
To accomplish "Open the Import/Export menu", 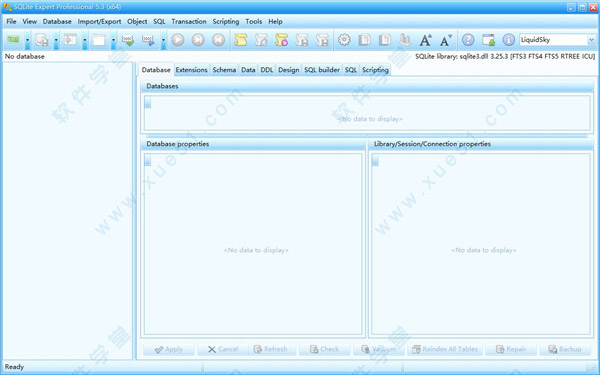I will [99, 21].
